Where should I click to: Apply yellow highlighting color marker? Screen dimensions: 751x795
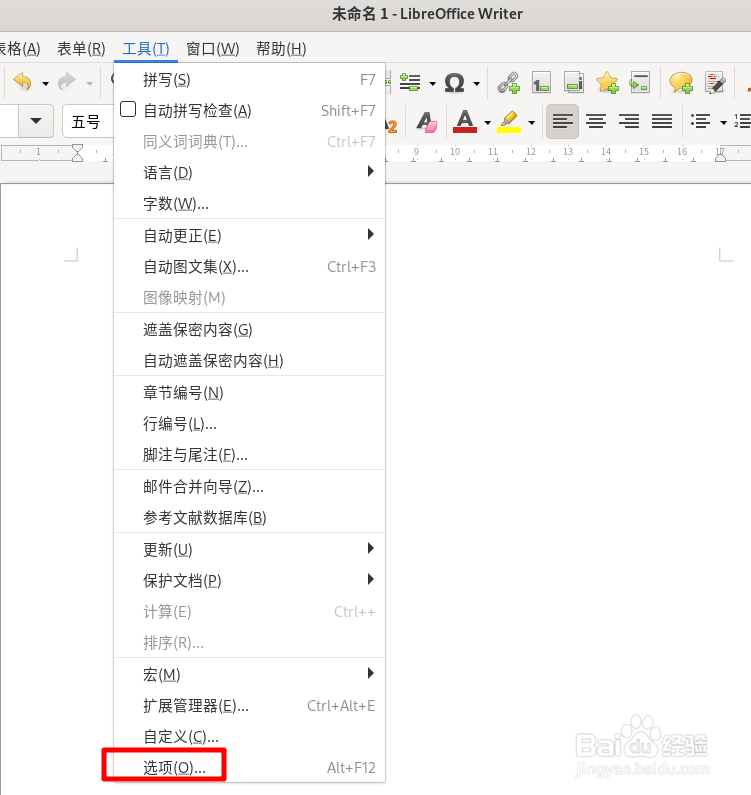509,122
